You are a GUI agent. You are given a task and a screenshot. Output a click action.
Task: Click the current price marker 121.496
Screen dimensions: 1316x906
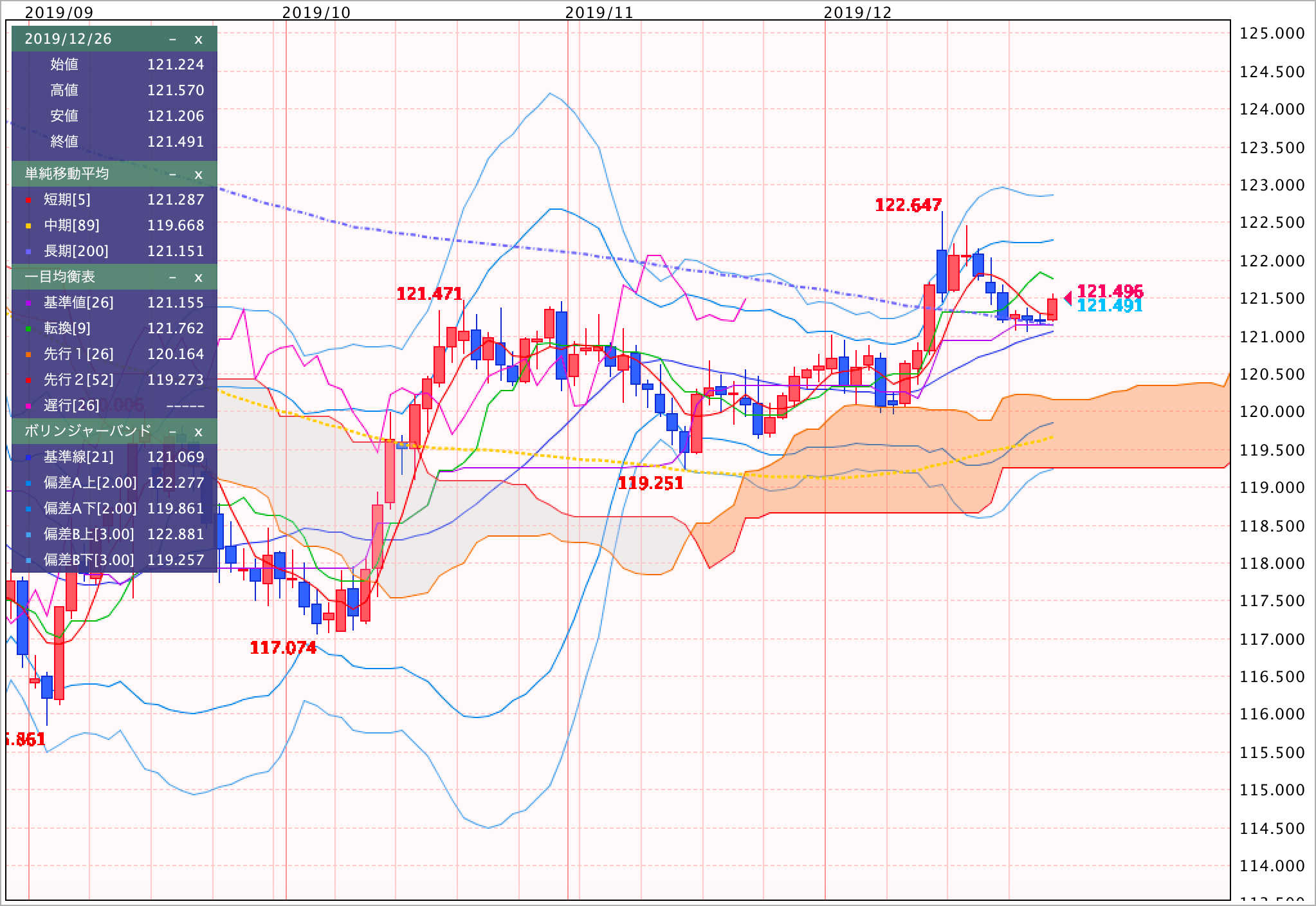click(1110, 291)
